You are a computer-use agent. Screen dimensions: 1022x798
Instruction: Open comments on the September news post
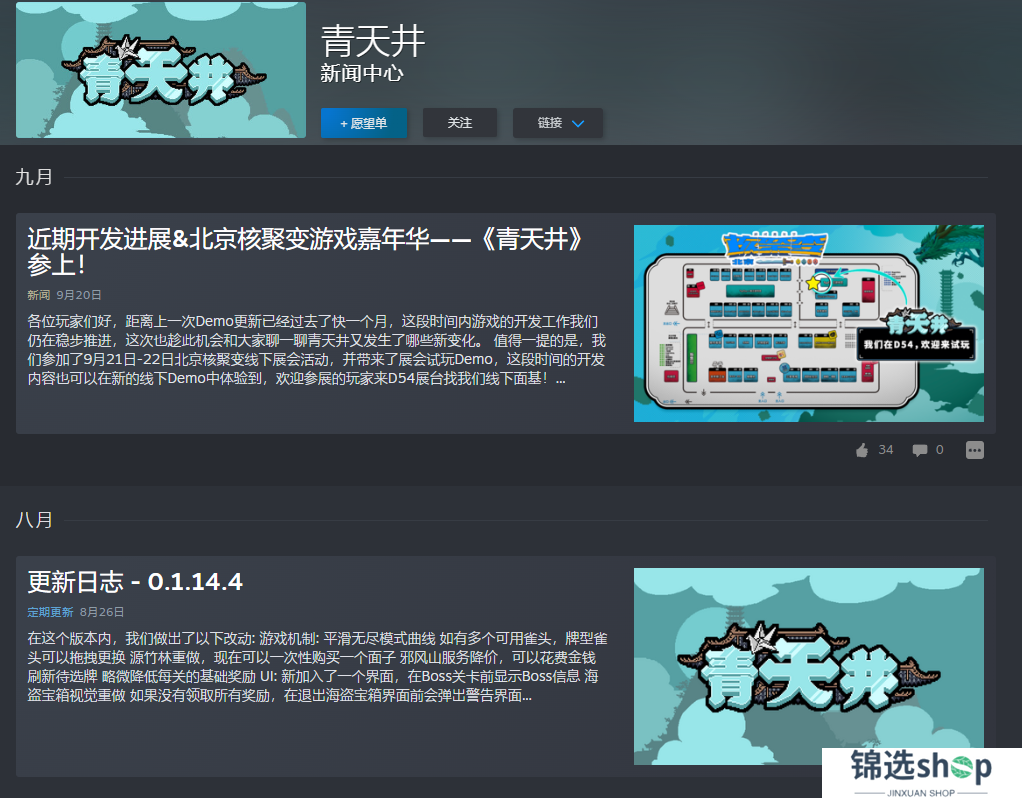[920, 450]
